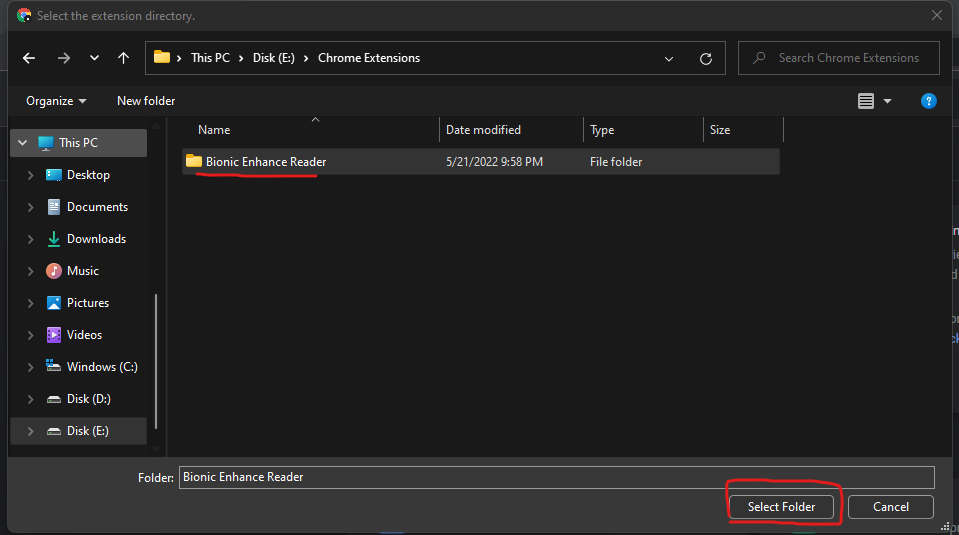The image size is (959, 535).
Task: Open the help question mark icon
Action: [928, 101]
